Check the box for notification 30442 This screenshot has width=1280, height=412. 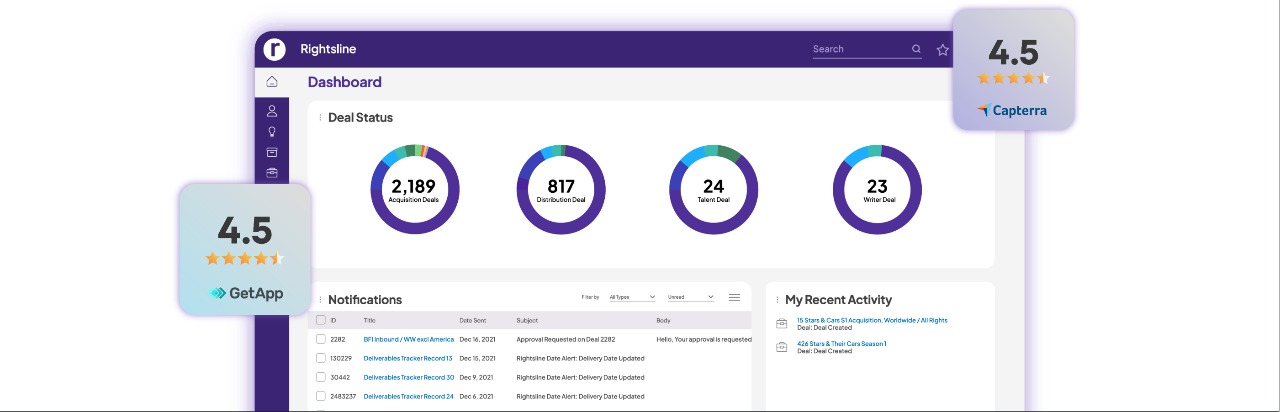(x=321, y=377)
